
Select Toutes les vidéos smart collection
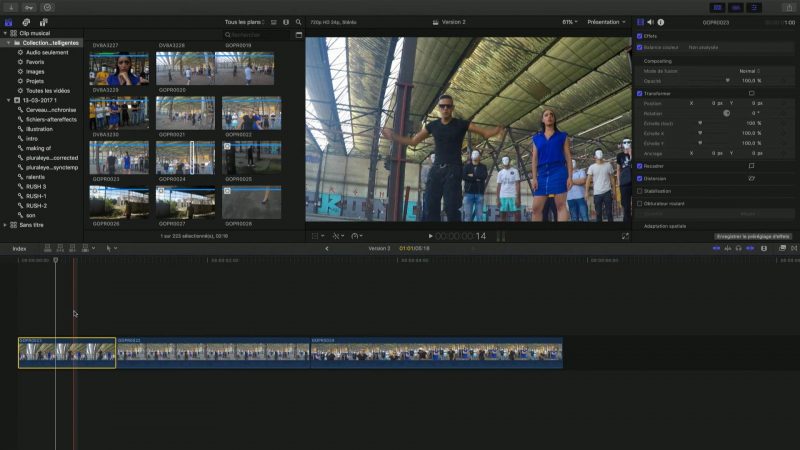point(47,91)
